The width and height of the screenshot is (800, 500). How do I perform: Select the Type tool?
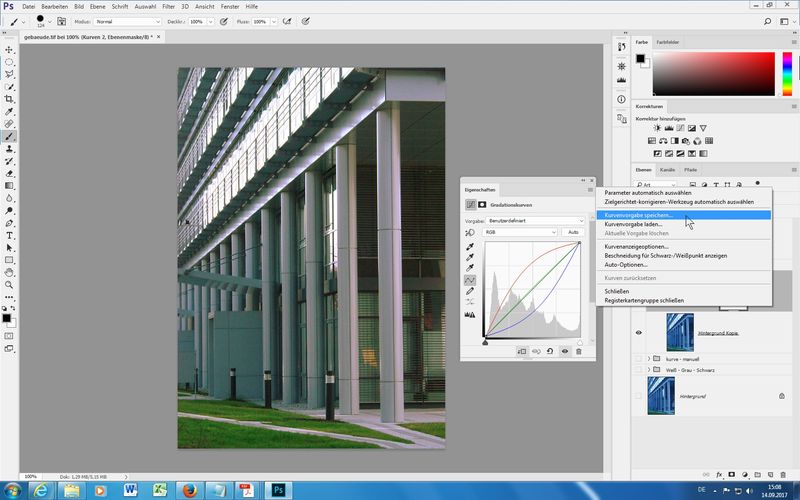pyautogui.click(x=9, y=235)
